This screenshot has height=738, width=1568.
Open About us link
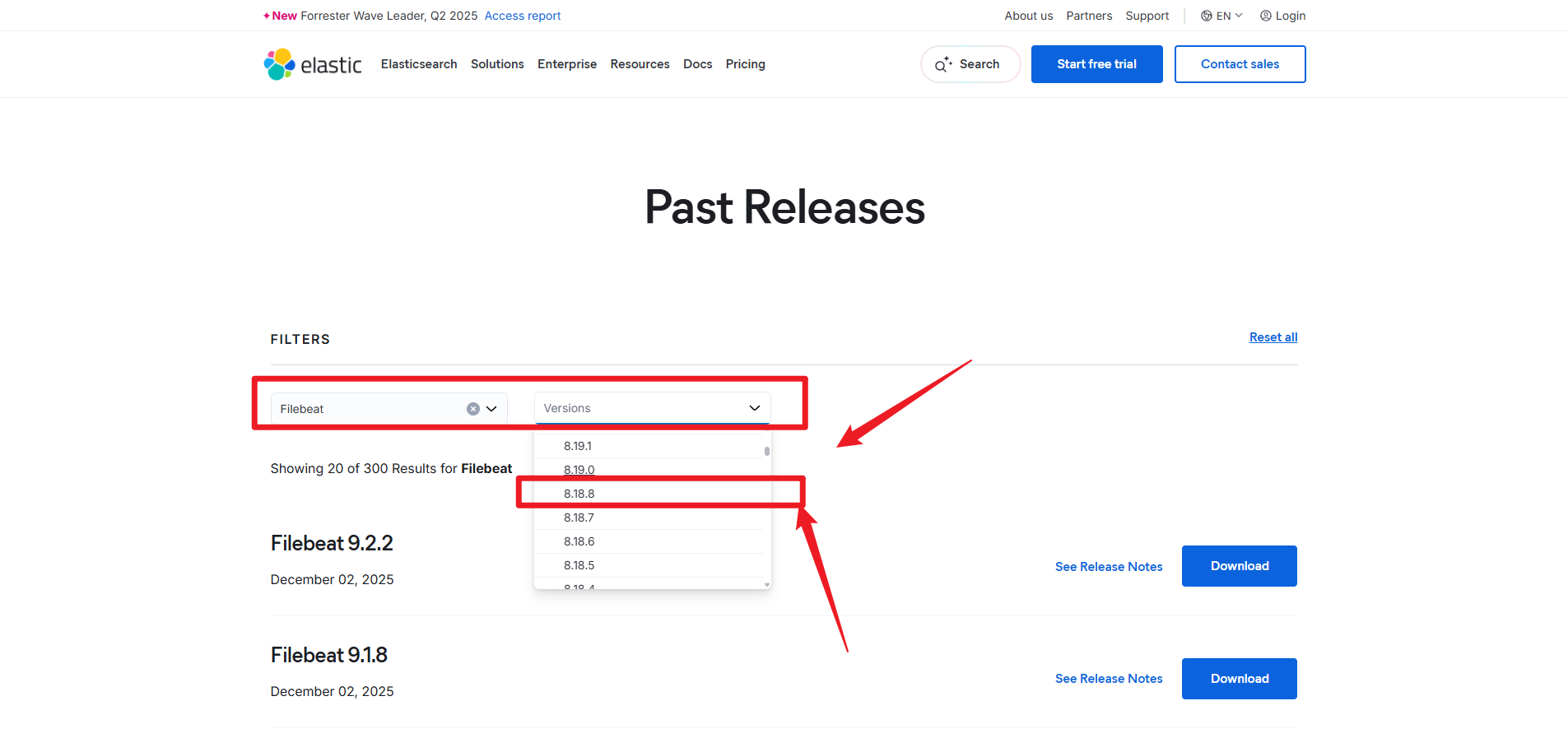point(1029,16)
